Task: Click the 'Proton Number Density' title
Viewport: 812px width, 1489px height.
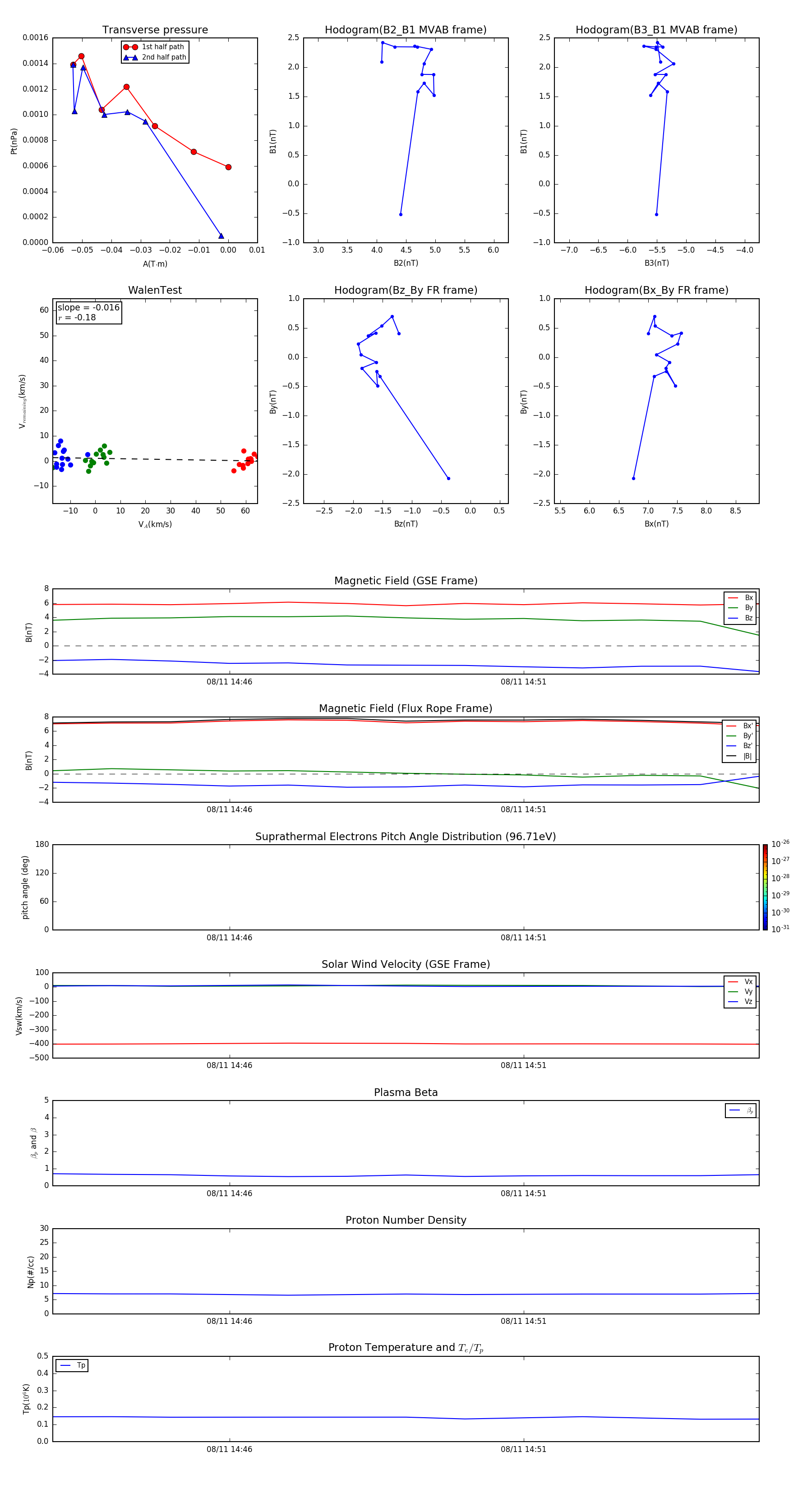Action: pos(406,1220)
